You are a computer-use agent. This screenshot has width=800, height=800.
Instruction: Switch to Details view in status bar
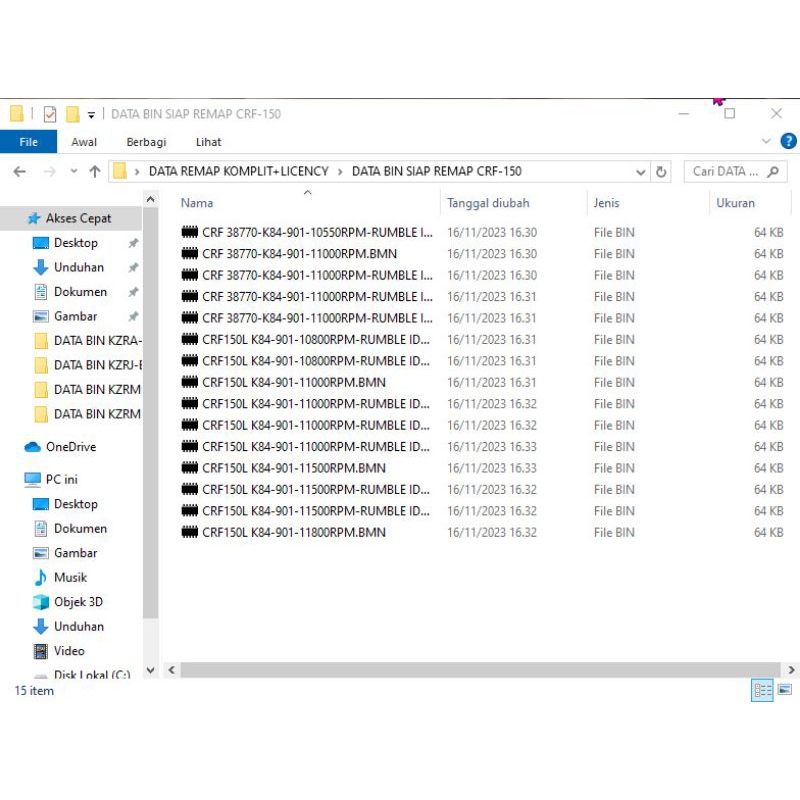(762, 691)
